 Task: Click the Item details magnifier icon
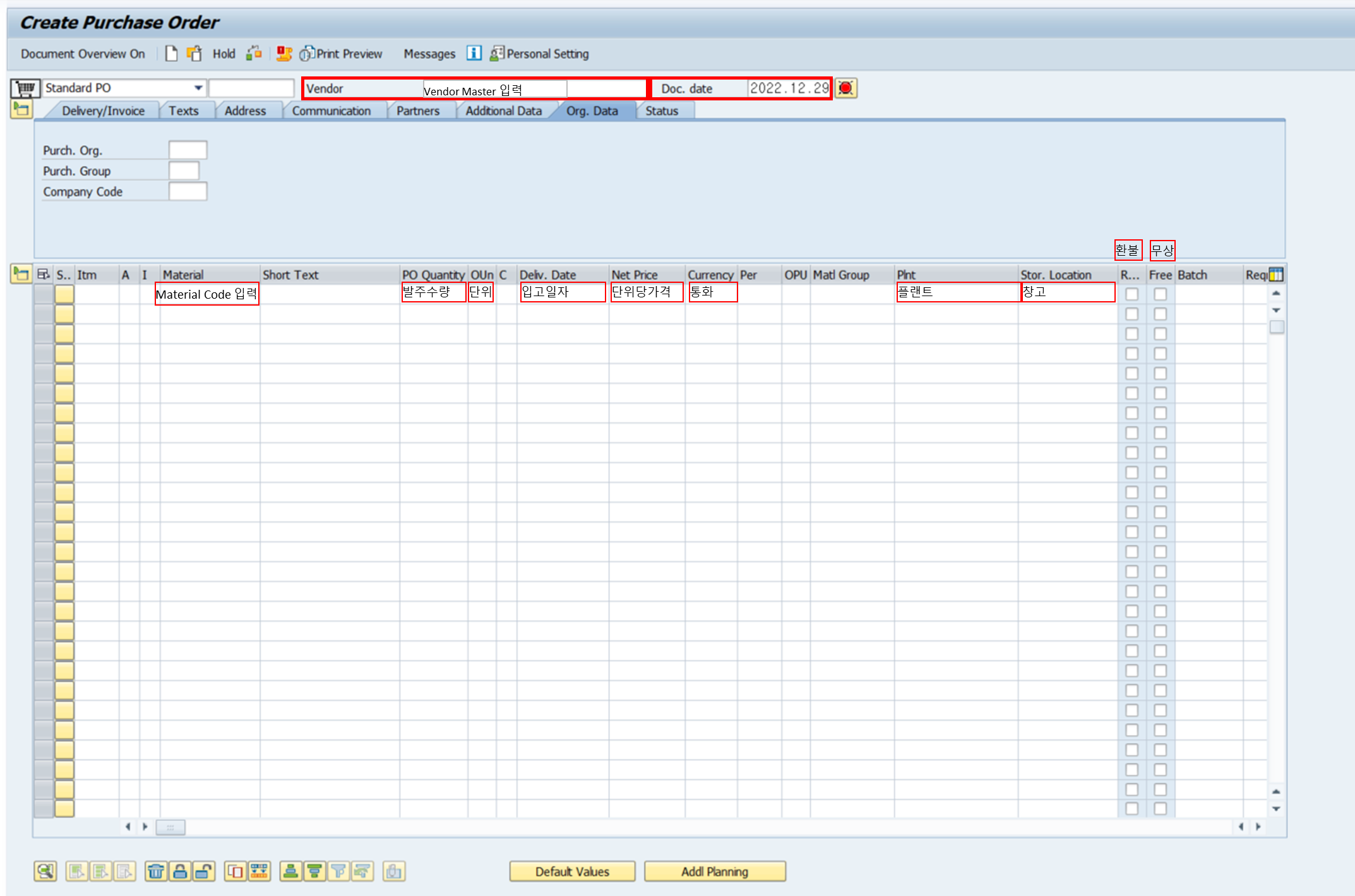[45, 871]
